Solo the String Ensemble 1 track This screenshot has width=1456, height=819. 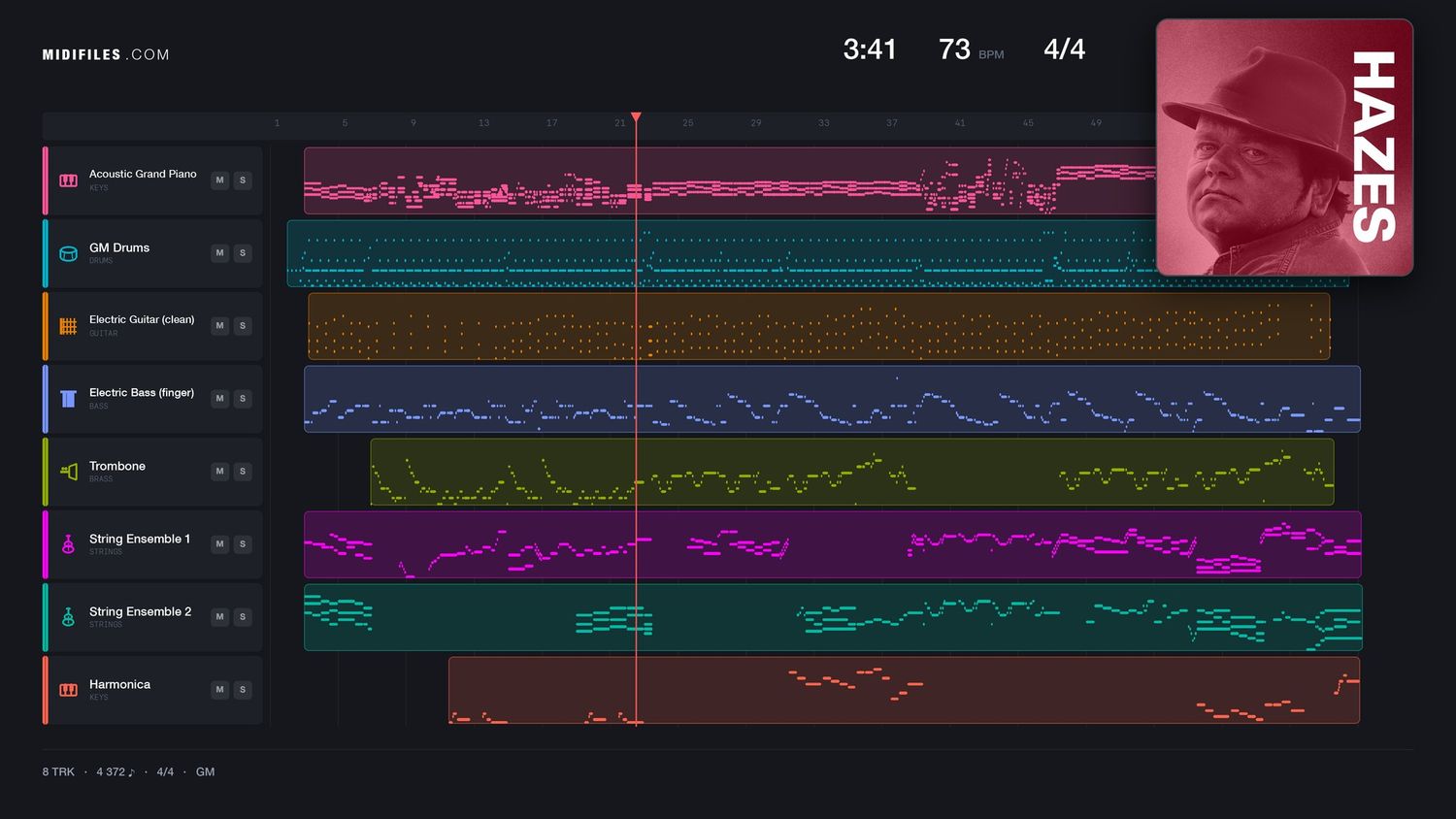(243, 544)
